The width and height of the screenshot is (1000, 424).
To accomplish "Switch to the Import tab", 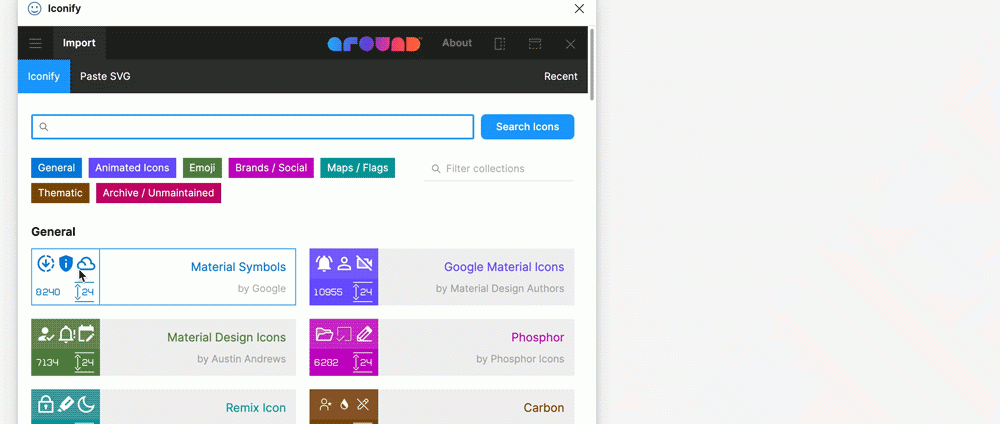I will click(x=79, y=43).
